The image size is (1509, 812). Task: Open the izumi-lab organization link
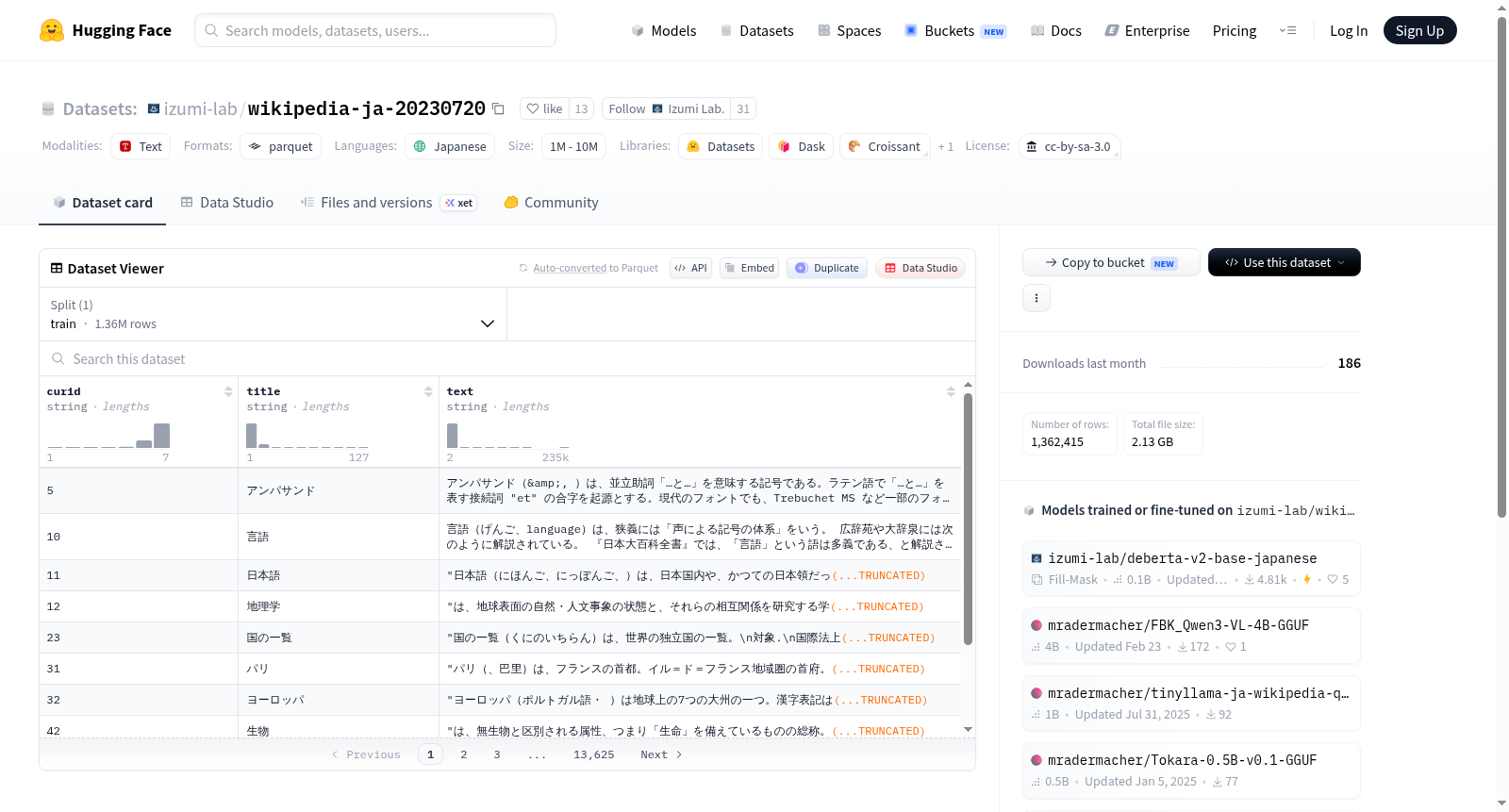tap(200, 109)
